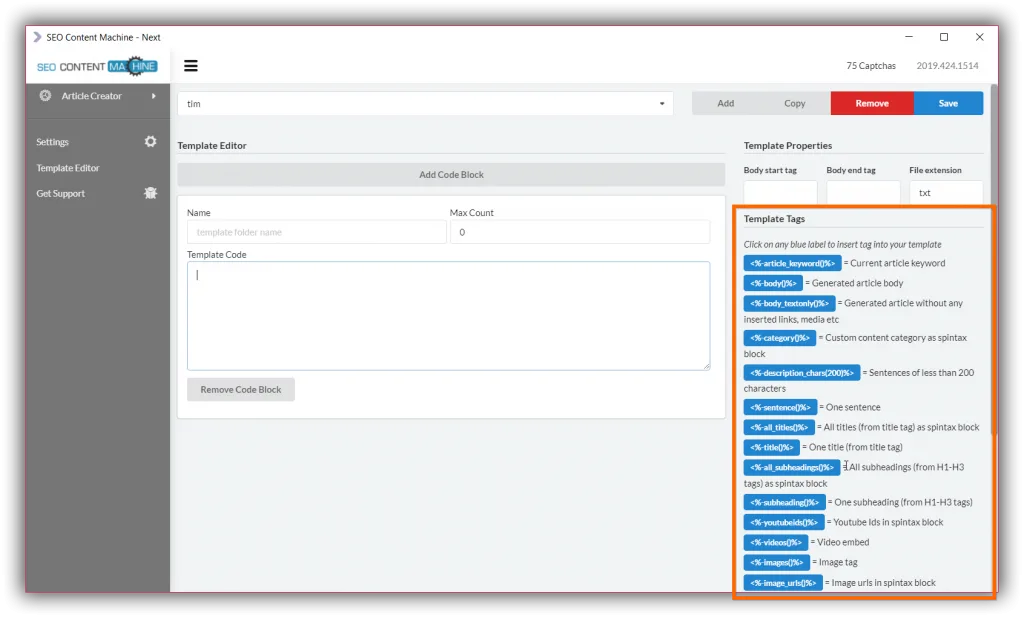Expand the Article Creator arrow
This screenshot has height=618, width=1024.
(153, 95)
